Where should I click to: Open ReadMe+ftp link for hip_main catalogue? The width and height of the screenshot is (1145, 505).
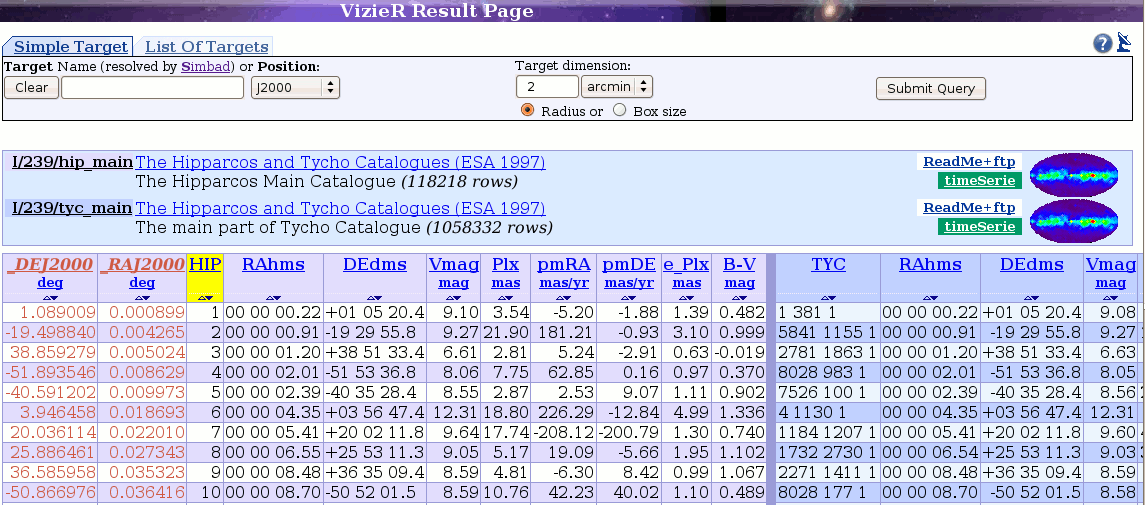pos(968,162)
